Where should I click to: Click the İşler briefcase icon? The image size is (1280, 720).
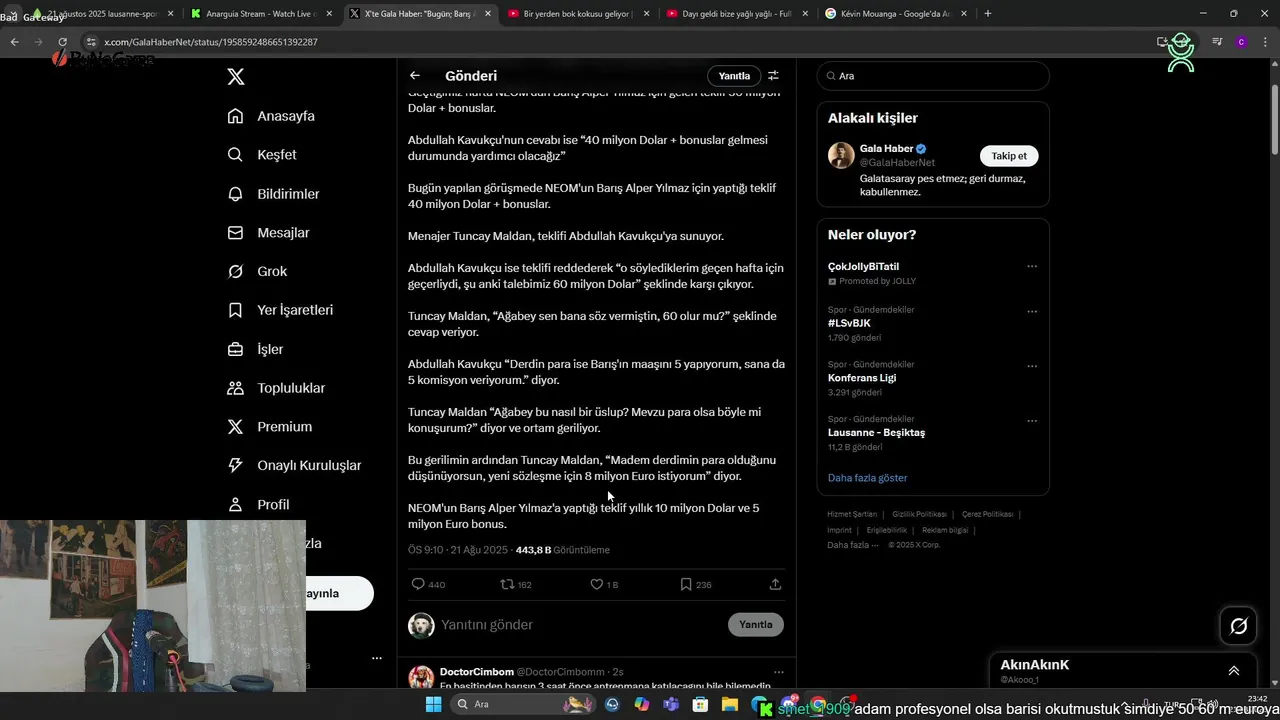click(x=235, y=349)
